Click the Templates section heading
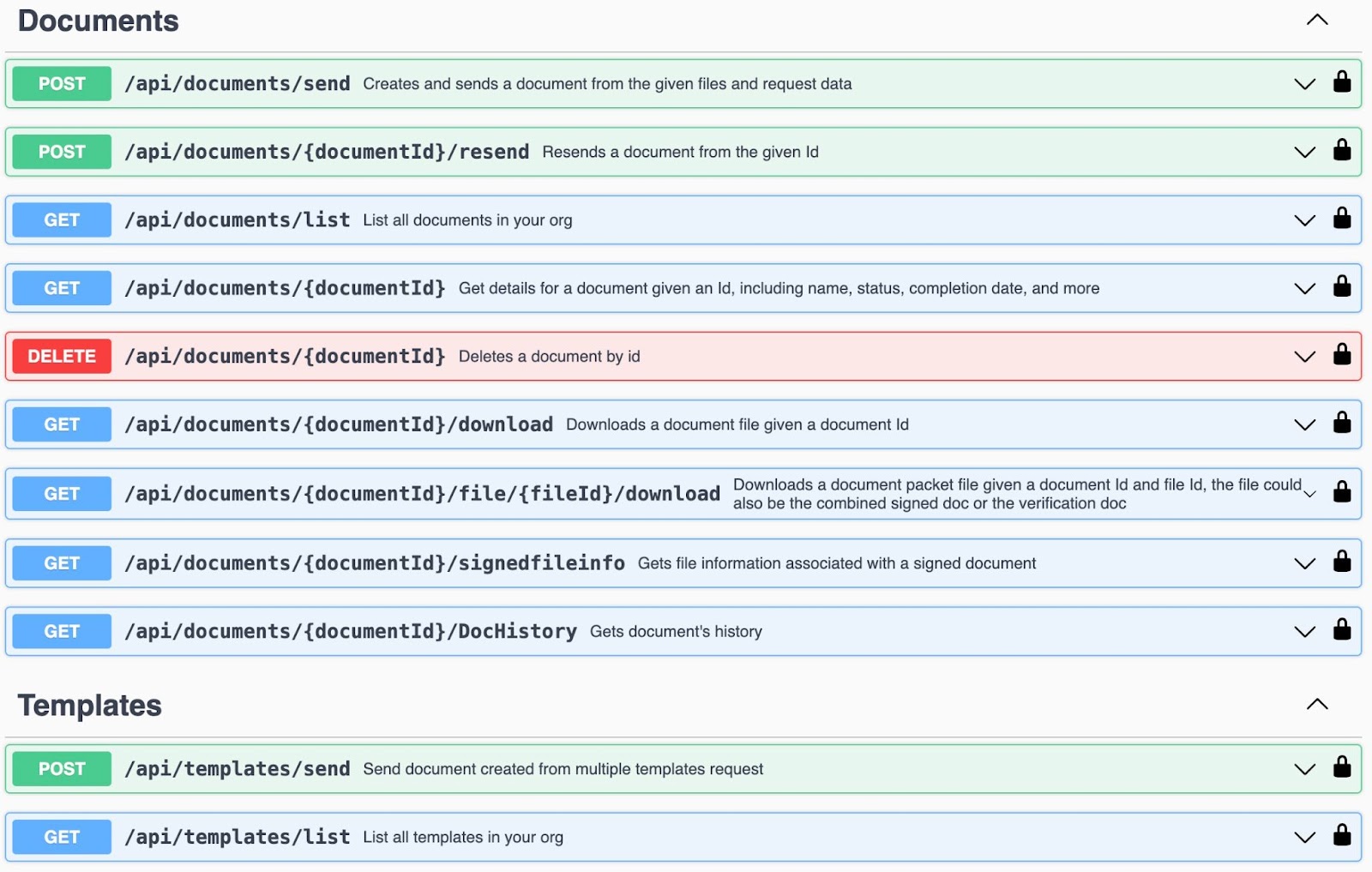Screen dimensions: 1372x872 coord(90,706)
